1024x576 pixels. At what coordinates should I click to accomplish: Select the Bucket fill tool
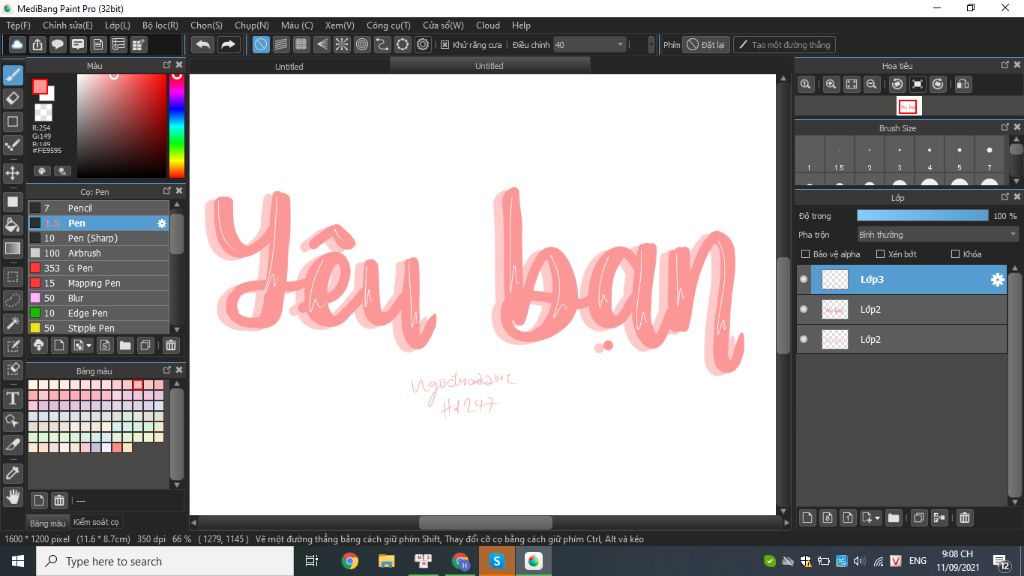click(x=13, y=225)
